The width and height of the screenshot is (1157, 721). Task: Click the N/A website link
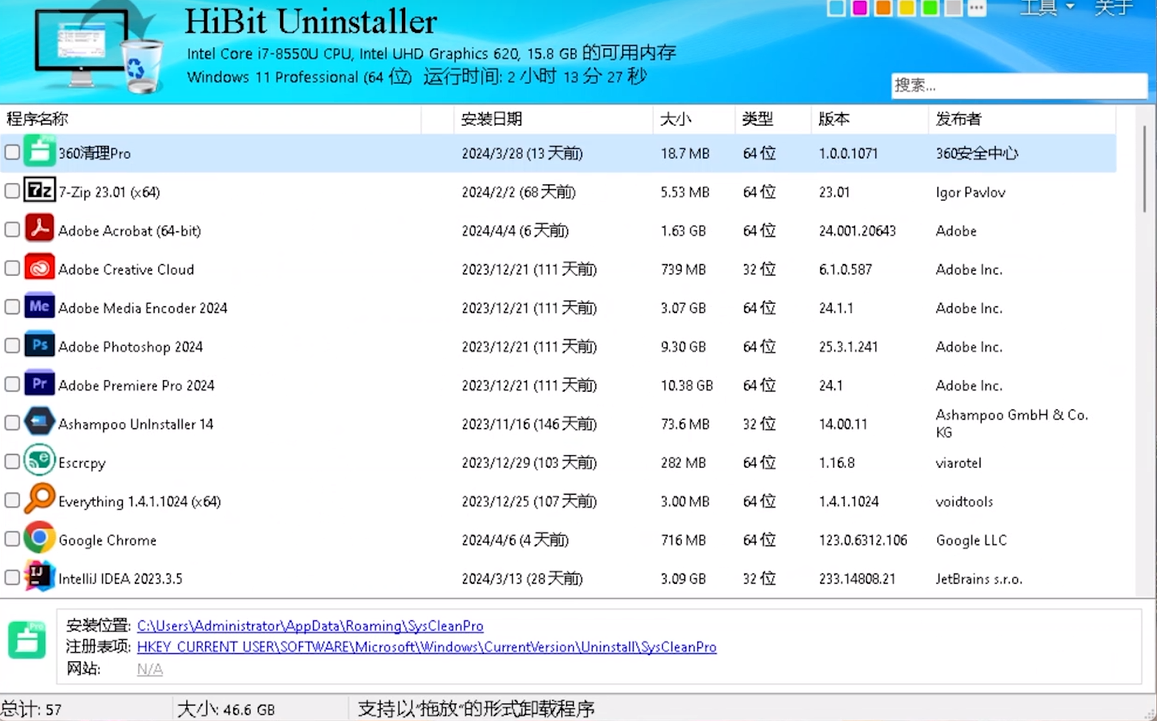coord(150,669)
